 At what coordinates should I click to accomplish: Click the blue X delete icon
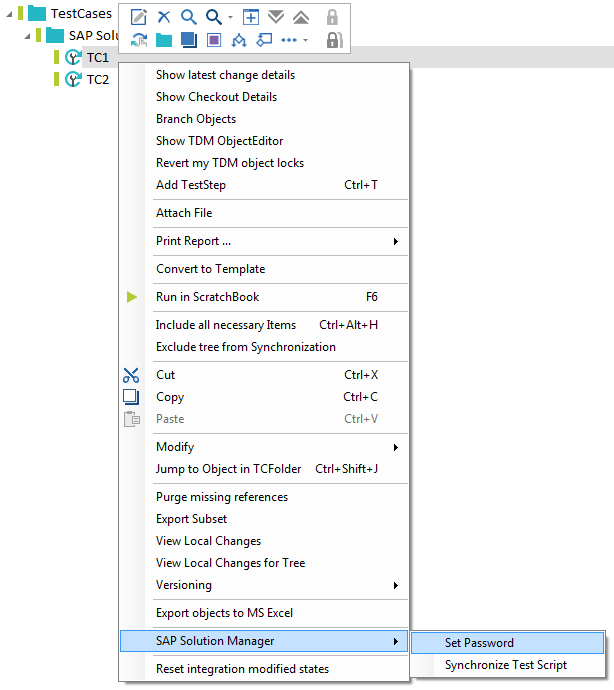tap(164, 17)
